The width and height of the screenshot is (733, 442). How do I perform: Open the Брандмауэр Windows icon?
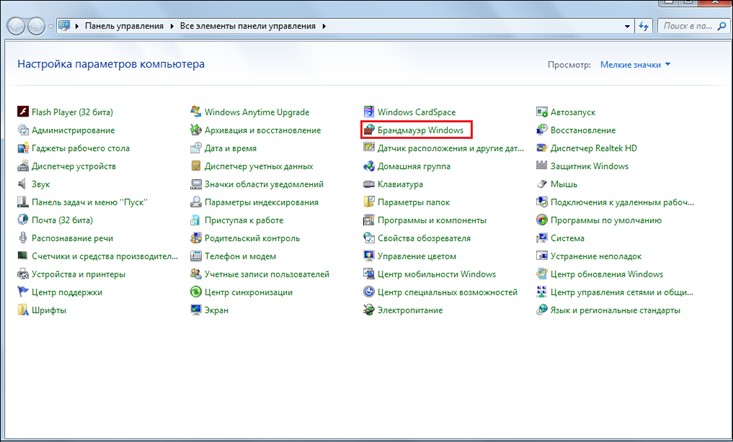(369, 130)
